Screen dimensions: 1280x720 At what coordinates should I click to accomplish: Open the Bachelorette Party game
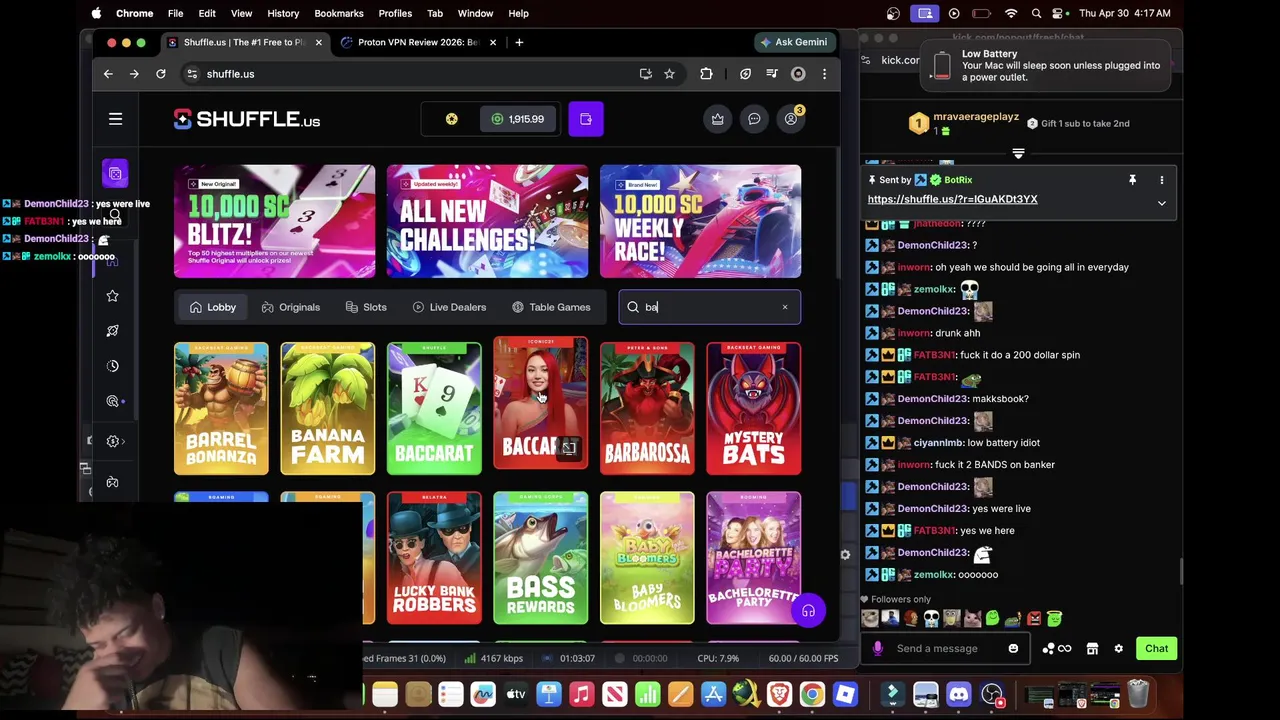tap(754, 558)
